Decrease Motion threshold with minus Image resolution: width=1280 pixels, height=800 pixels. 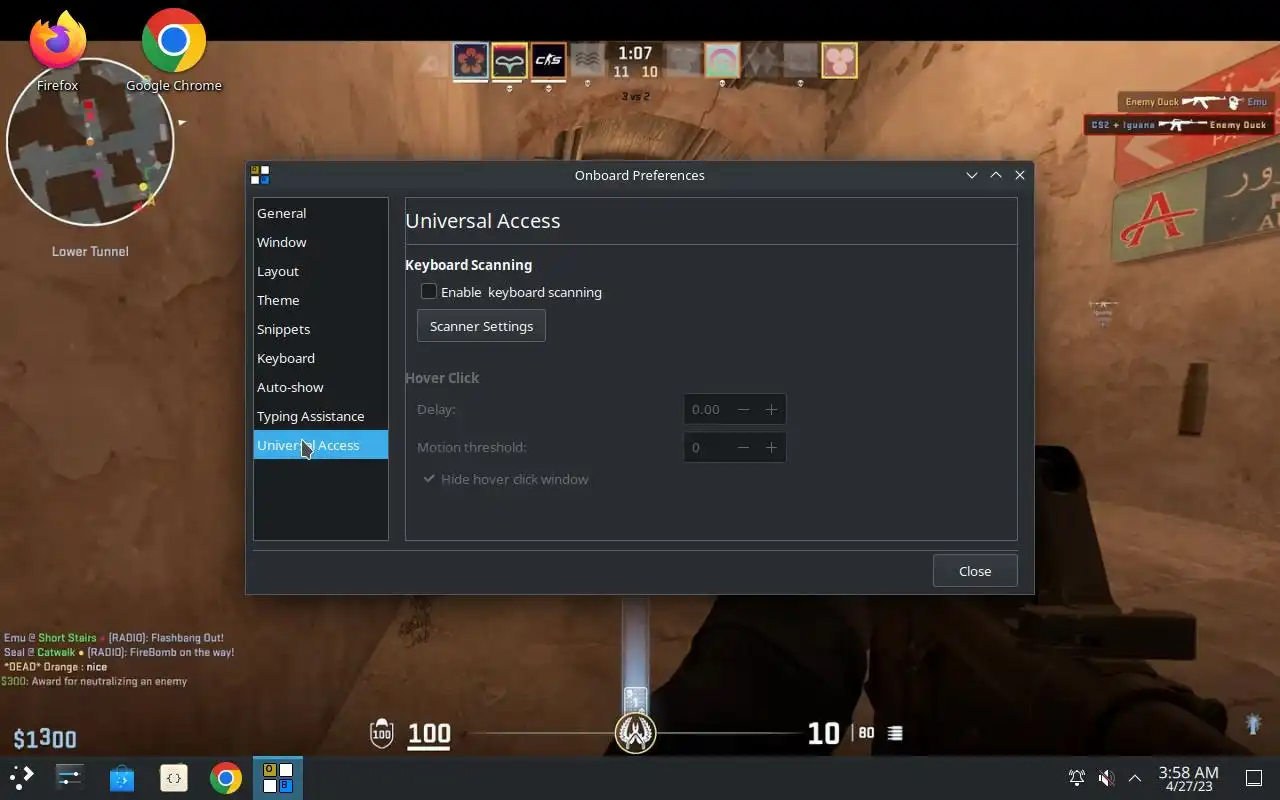pos(743,447)
